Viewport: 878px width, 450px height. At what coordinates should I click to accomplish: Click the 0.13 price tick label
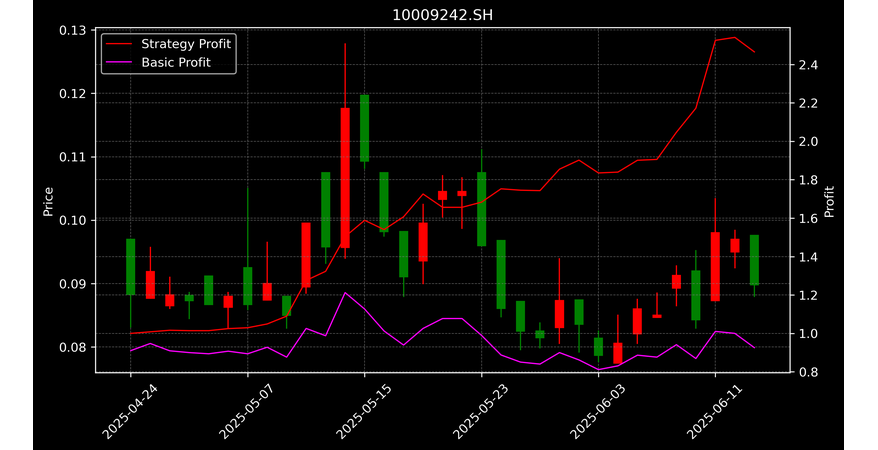(x=73, y=30)
